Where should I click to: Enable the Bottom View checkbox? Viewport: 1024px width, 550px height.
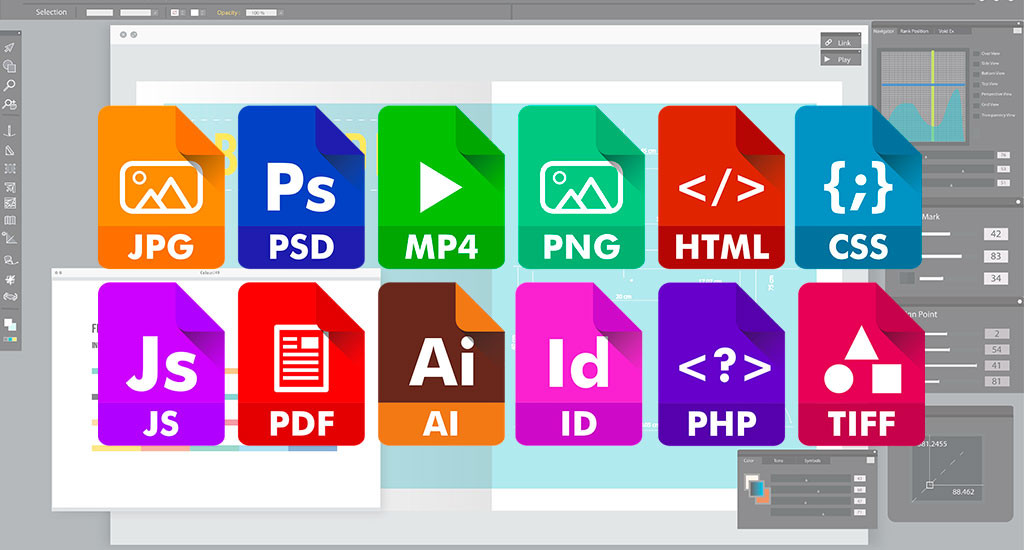click(976, 74)
